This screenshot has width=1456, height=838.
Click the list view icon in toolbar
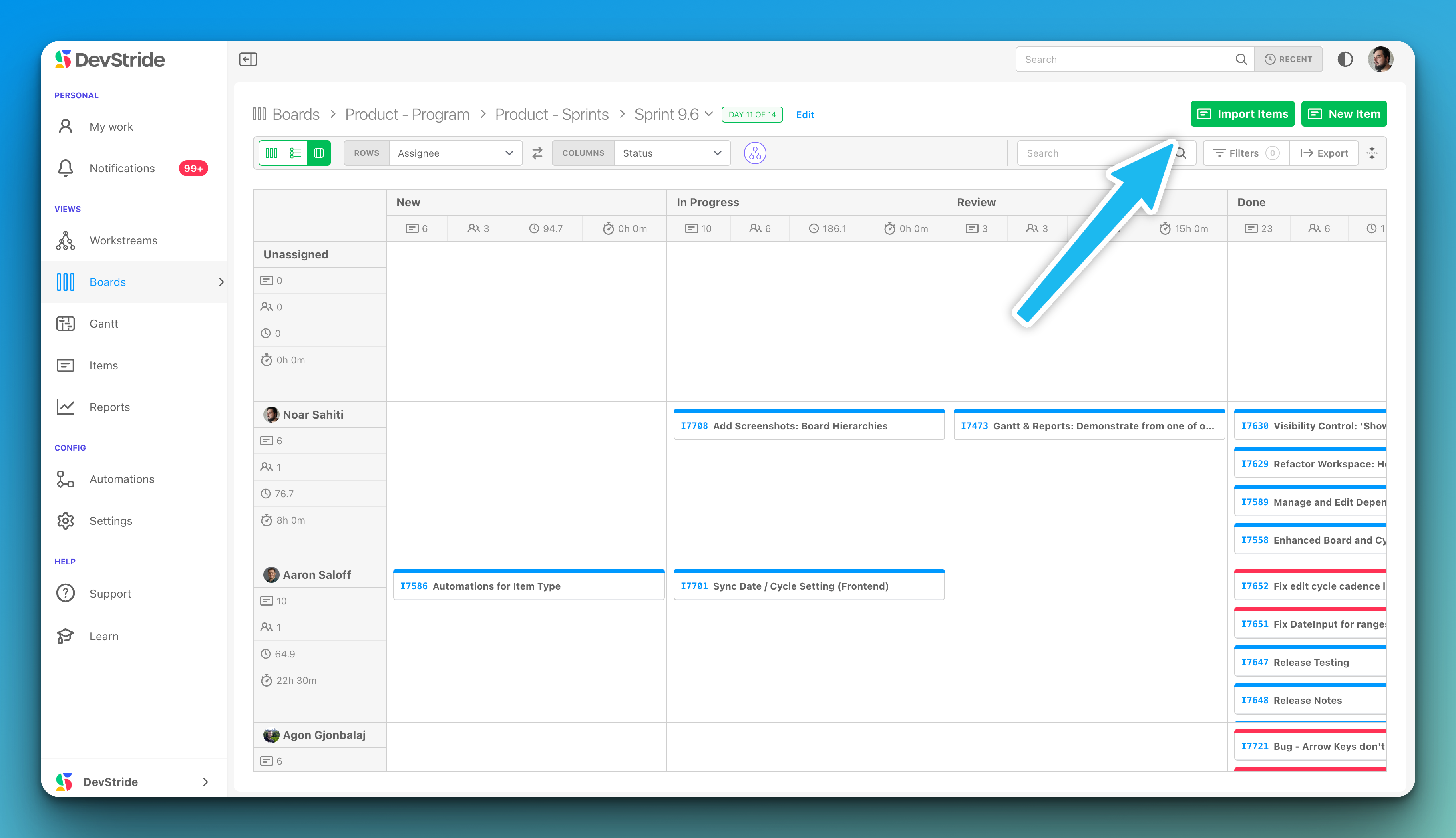pyautogui.click(x=295, y=153)
